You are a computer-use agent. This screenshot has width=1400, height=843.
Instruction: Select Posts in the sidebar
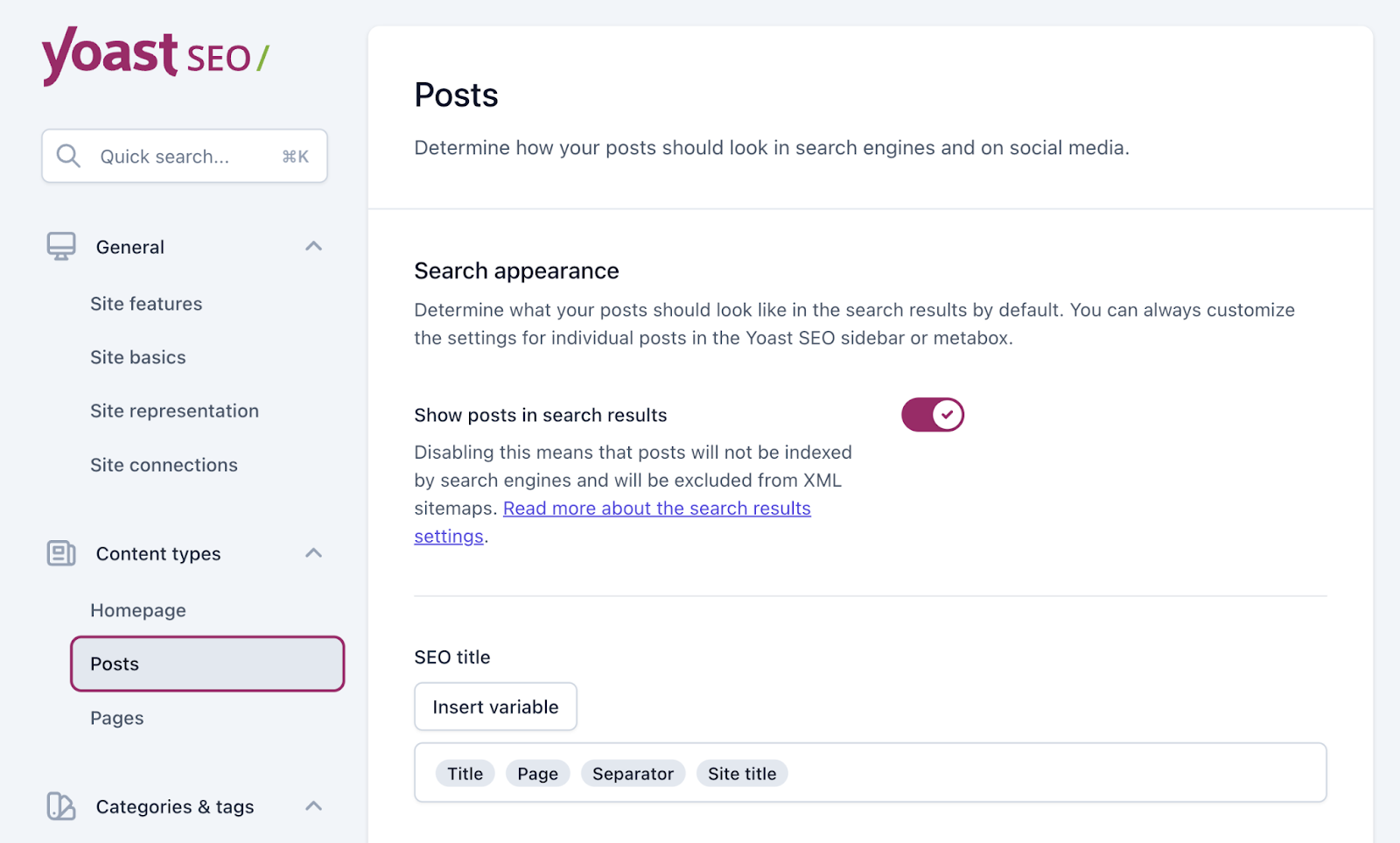click(x=114, y=664)
